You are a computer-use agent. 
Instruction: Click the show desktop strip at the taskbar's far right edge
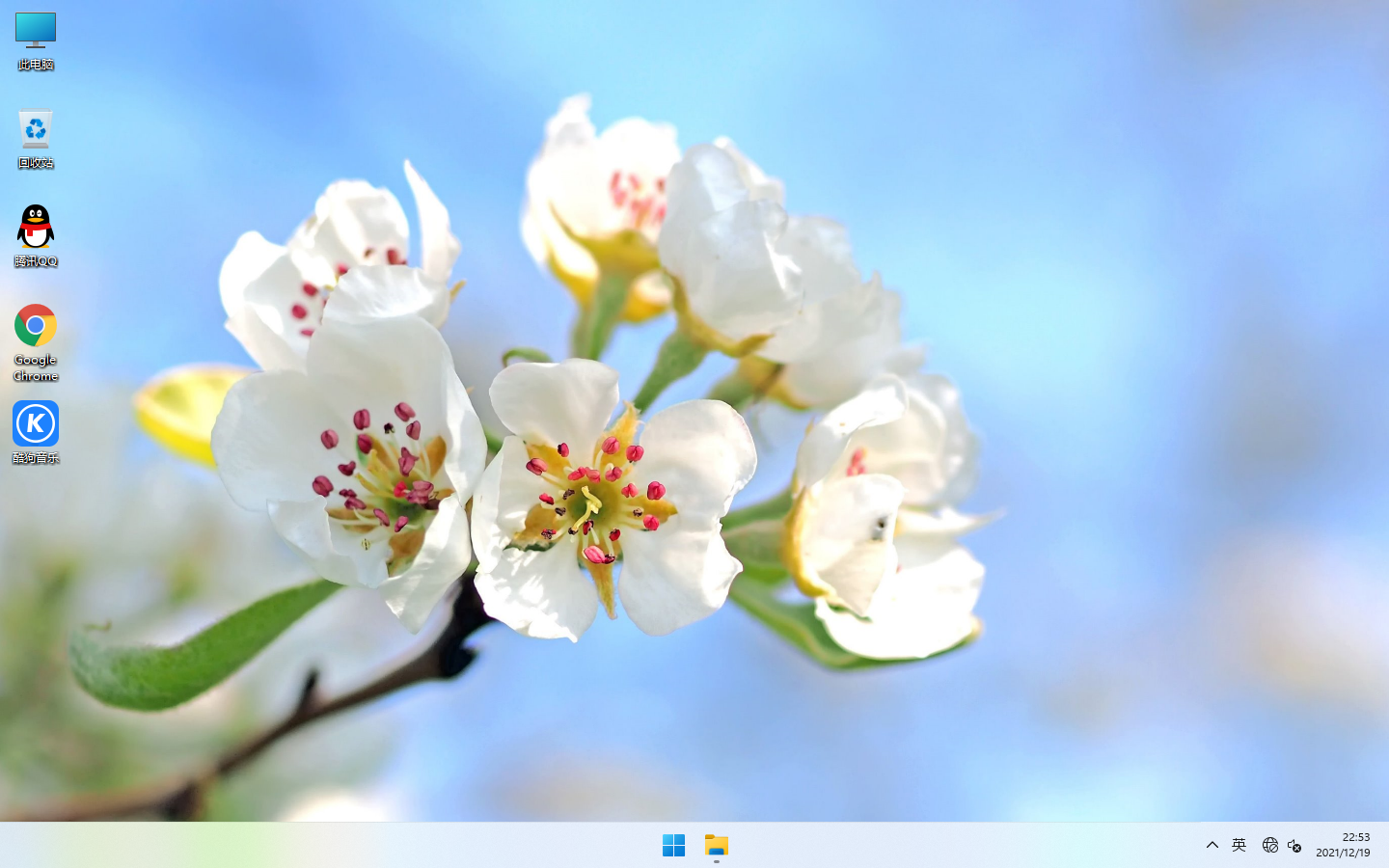pos(1385,846)
